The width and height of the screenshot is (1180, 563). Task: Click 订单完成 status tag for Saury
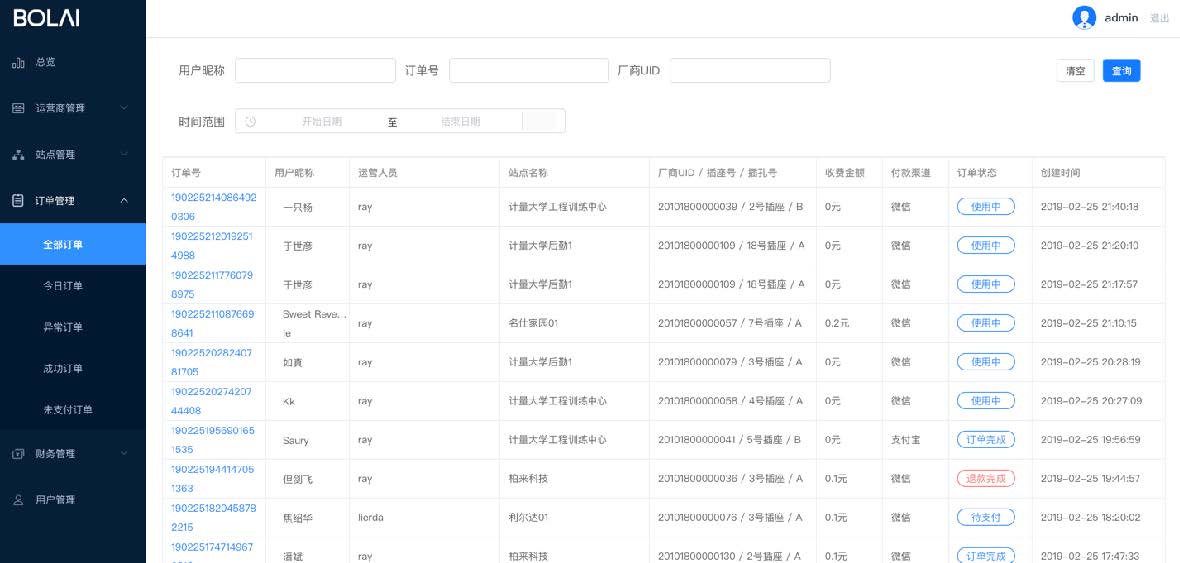[x=985, y=440]
